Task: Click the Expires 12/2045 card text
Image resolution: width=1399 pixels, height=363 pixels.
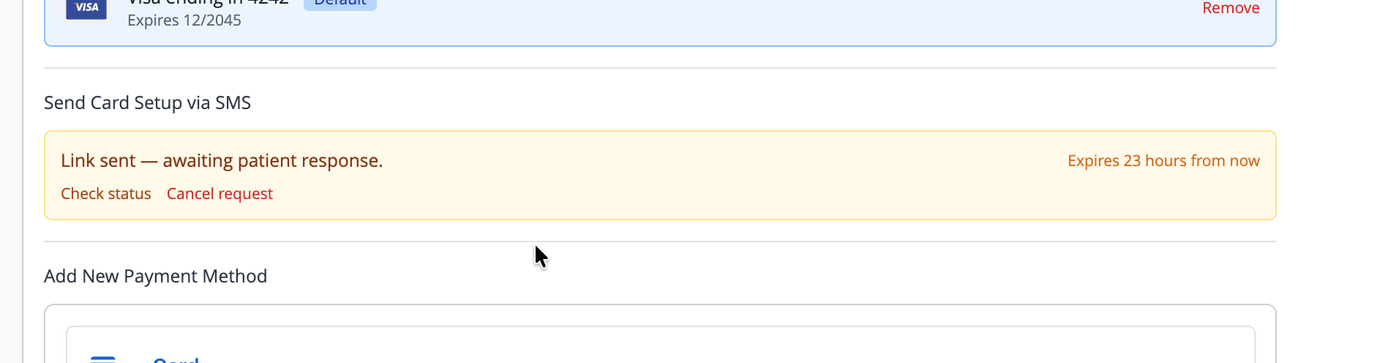Action: click(184, 20)
